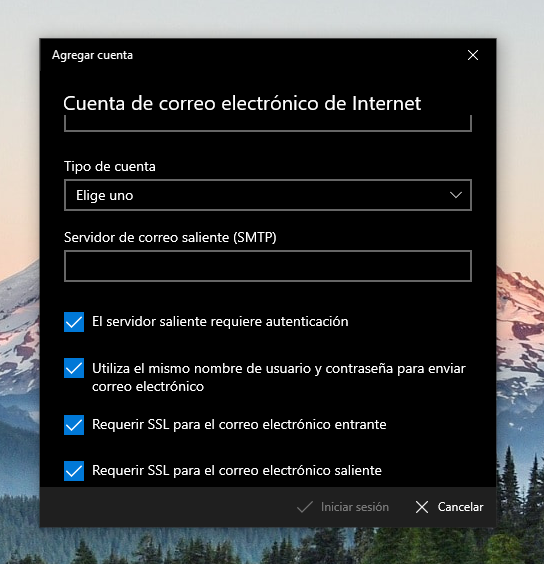Screen dimensions: 544x564
Task: Click the Iniciar sesión button
Action: (343, 507)
